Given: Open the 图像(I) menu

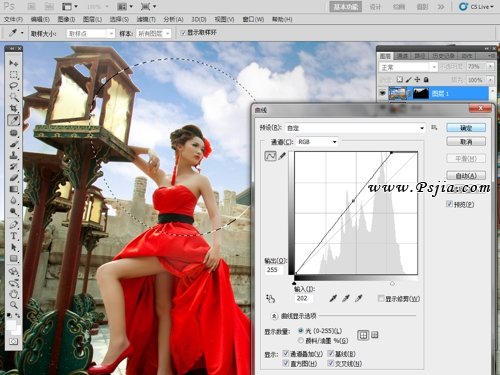Looking at the screenshot, I should [66, 19].
